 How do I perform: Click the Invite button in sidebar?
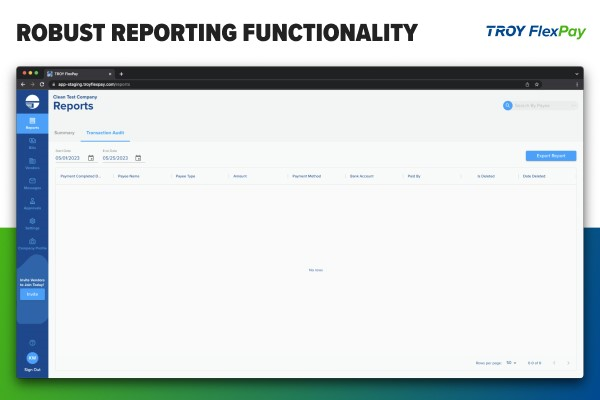point(32,294)
